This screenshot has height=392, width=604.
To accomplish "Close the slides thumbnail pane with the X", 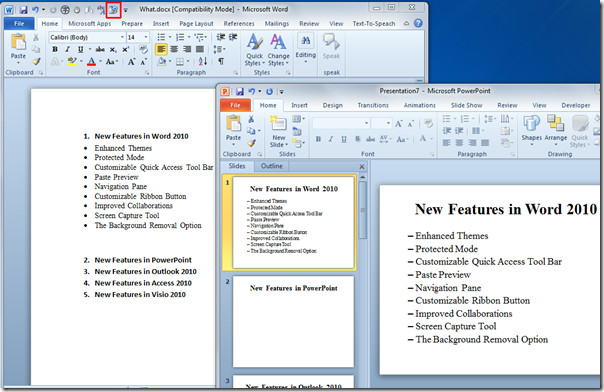I will (362, 167).
